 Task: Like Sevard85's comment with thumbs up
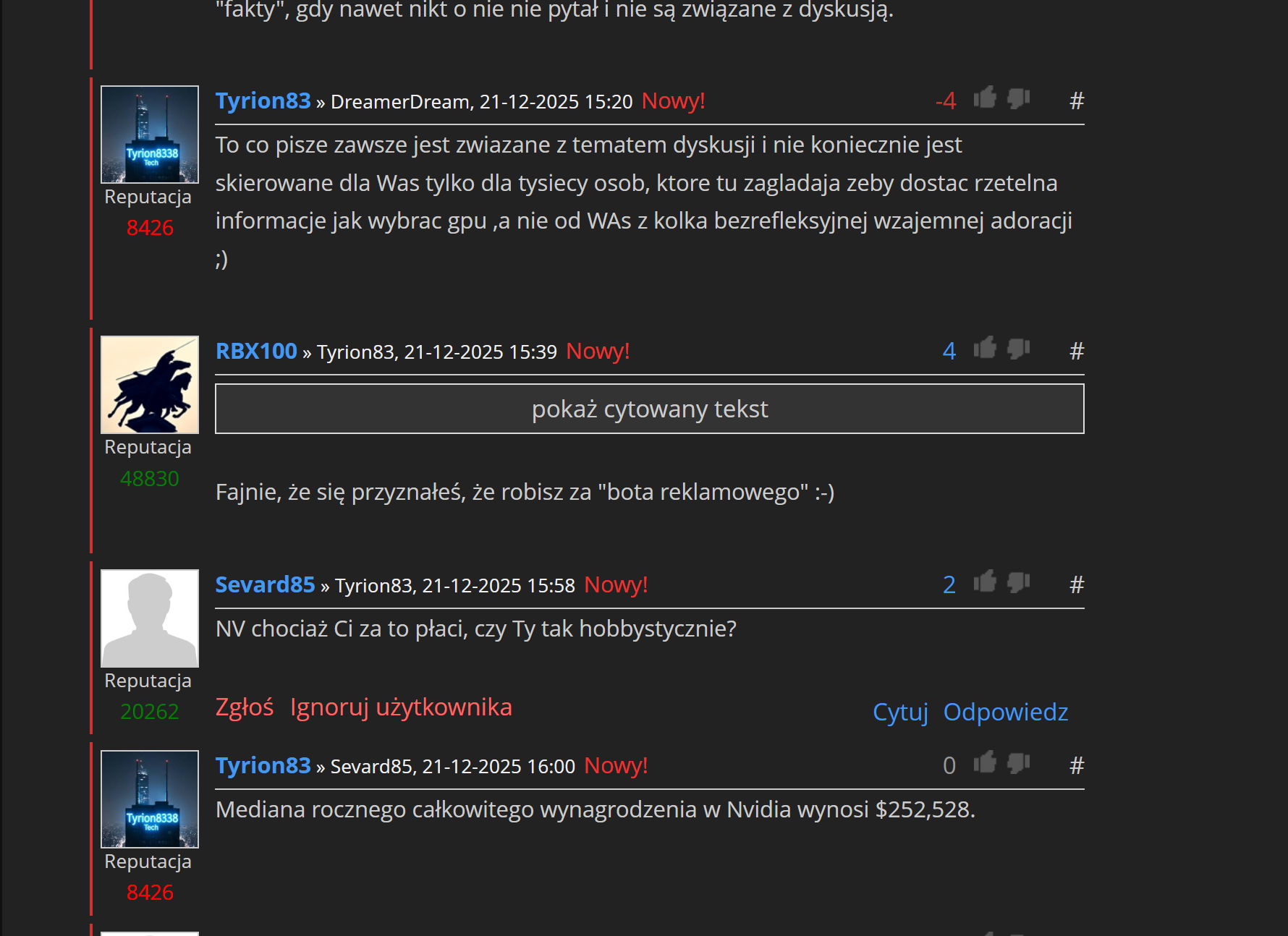[985, 582]
